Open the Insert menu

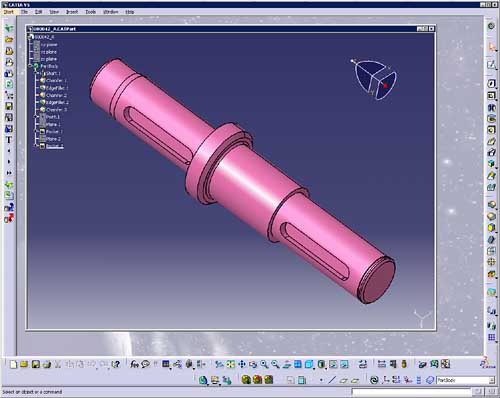(72, 12)
